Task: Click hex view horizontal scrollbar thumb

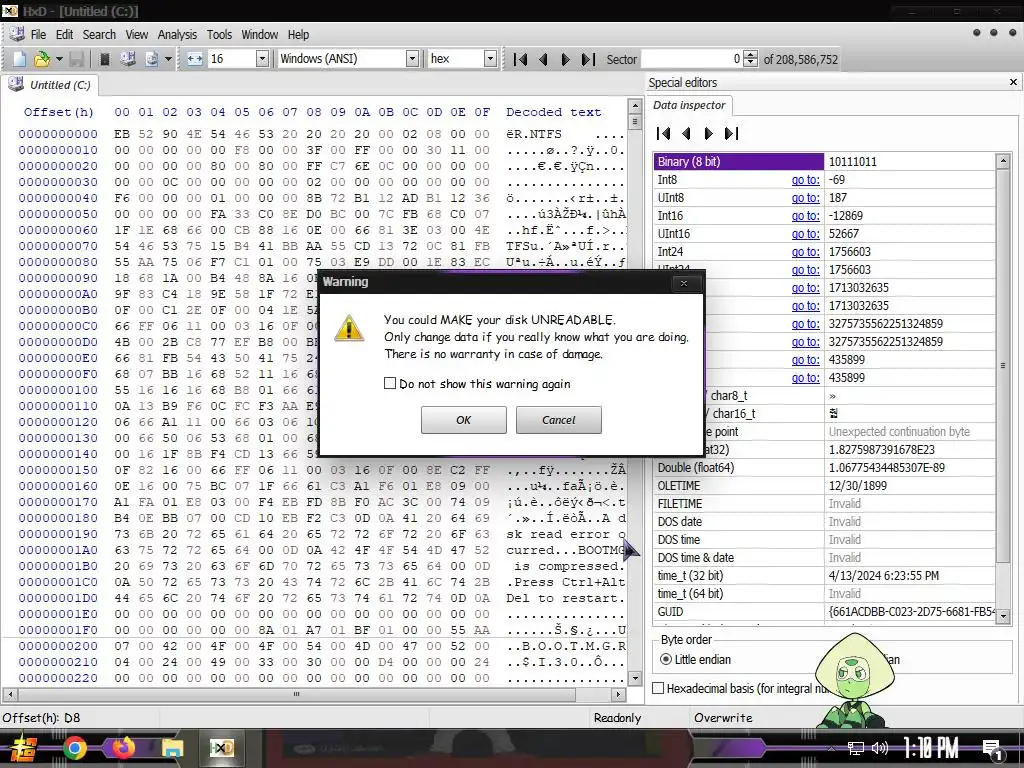Action: [296, 694]
